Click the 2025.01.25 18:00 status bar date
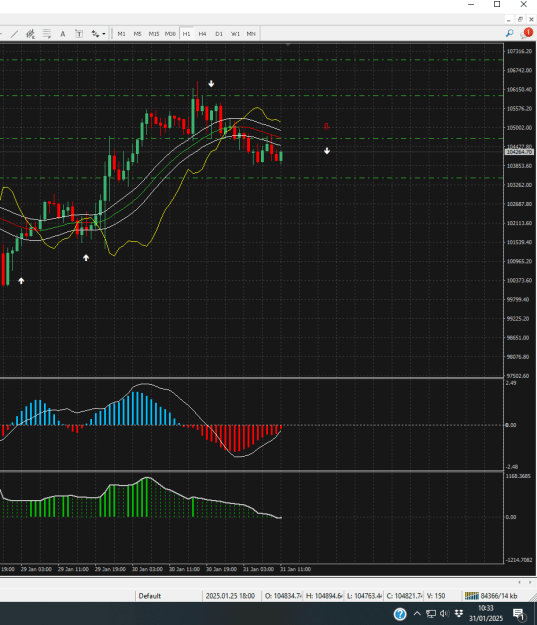This screenshot has height=625, width=537. (230, 596)
